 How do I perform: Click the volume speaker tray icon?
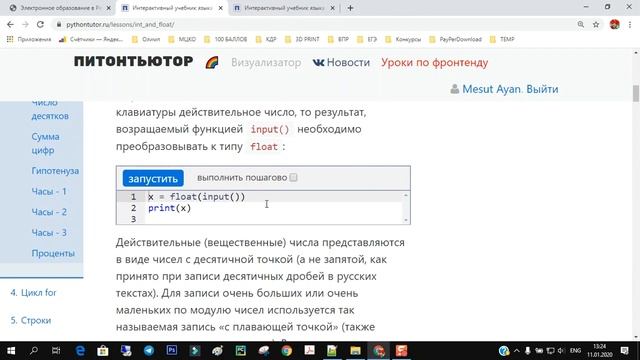[x=561, y=351]
